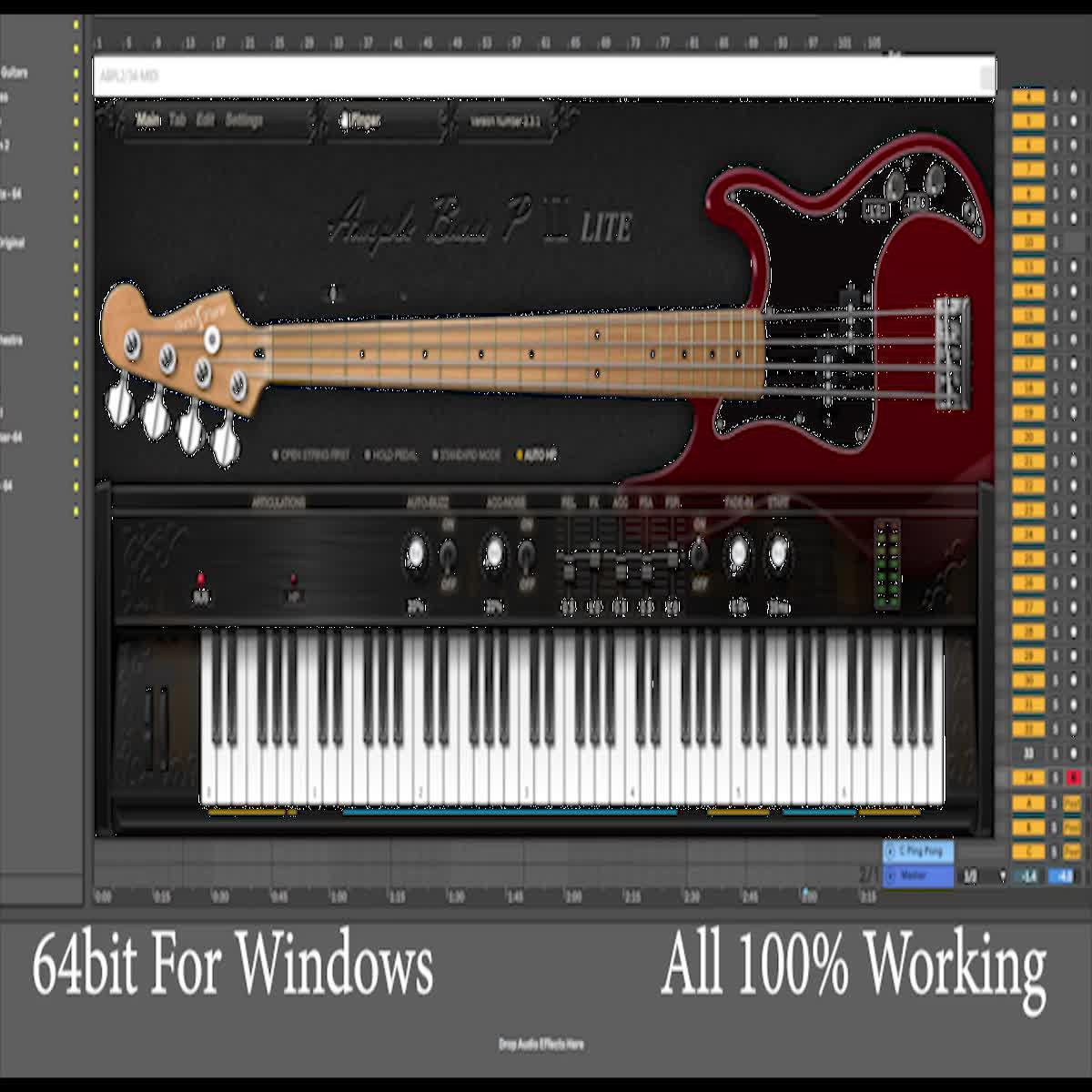The width and height of the screenshot is (1092, 1092).
Task: Open the Settings menu in Ample Bass
Action: (x=243, y=118)
